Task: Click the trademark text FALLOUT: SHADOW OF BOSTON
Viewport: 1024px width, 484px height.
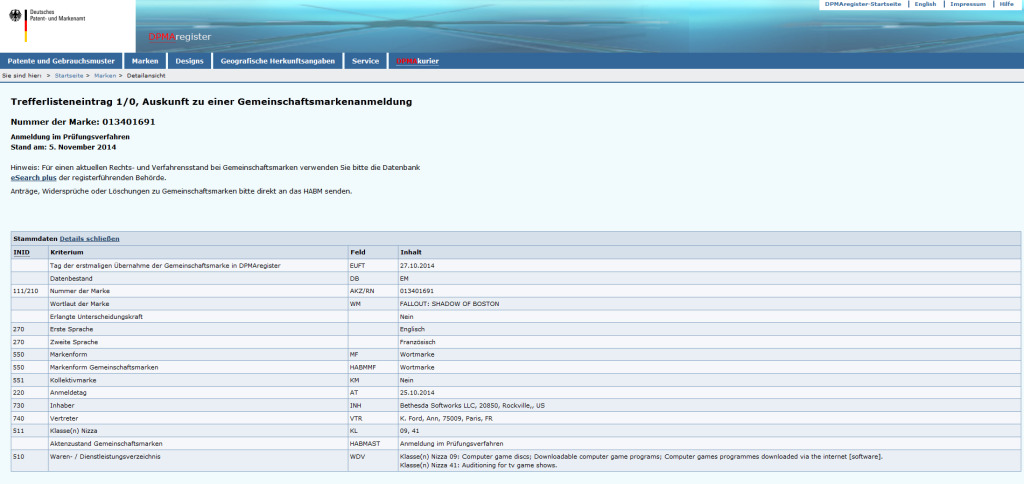Action: [x=449, y=303]
